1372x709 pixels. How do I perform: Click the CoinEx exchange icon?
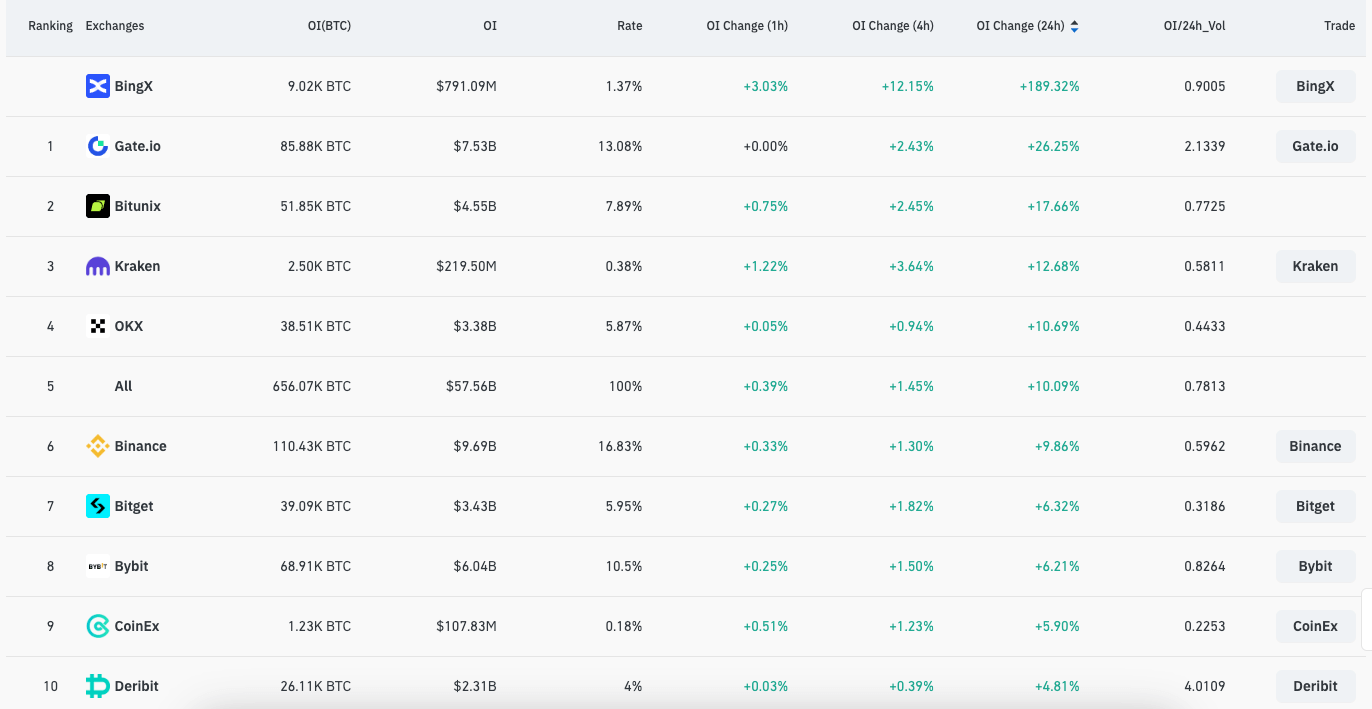[x=96, y=626]
